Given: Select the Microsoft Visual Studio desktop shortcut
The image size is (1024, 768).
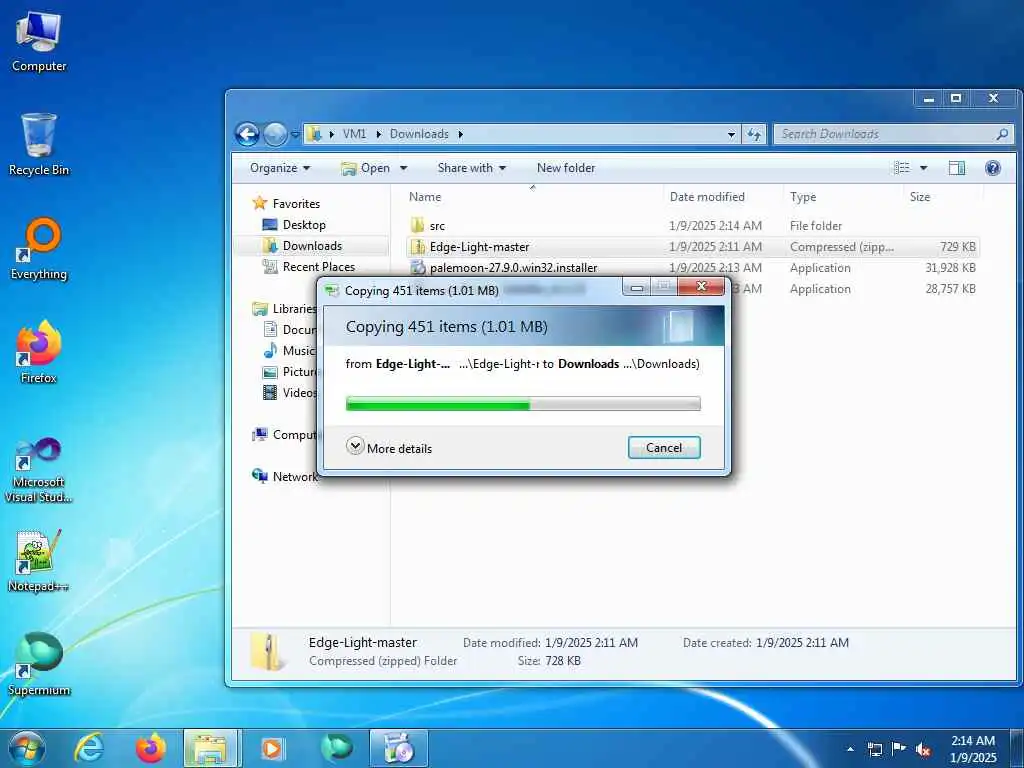Looking at the screenshot, I should 39,470.
